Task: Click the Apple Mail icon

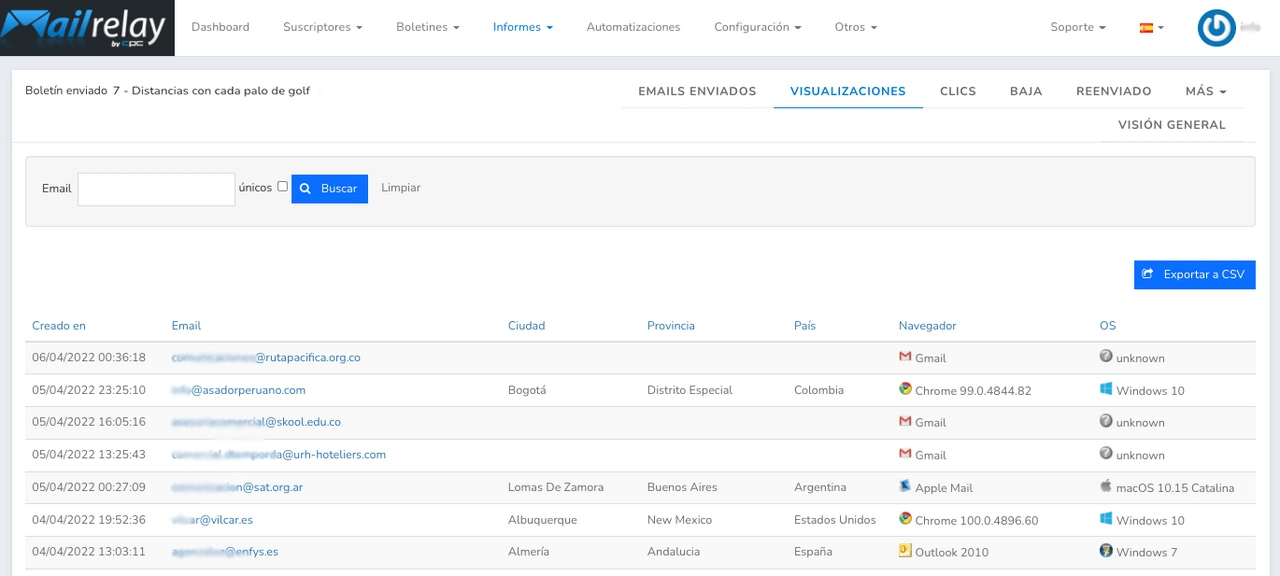Action: tap(905, 486)
